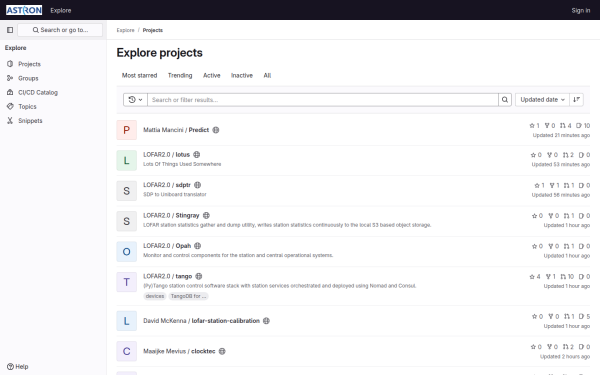The width and height of the screenshot is (600, 375).
Task: Click merge requests count of tango project
Action: pos(567,277)
